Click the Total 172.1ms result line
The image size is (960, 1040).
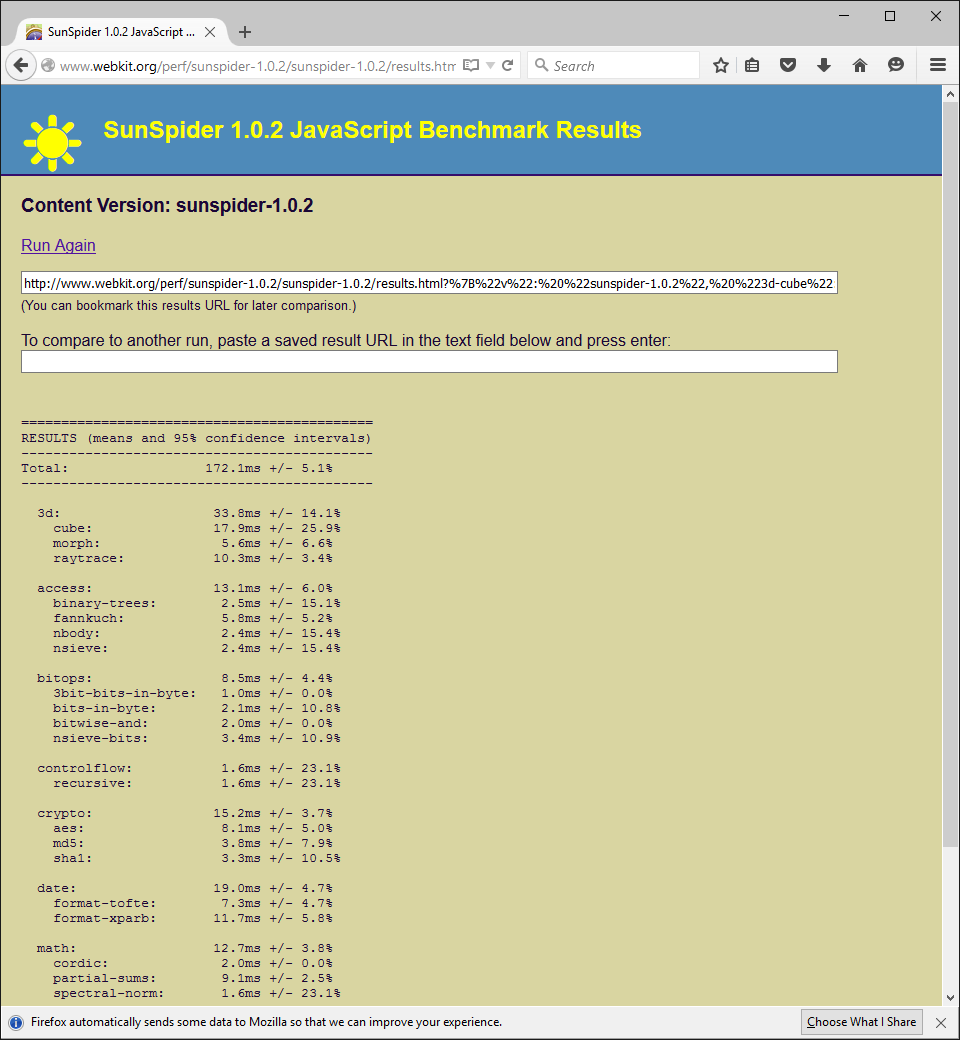pos(176,468)
